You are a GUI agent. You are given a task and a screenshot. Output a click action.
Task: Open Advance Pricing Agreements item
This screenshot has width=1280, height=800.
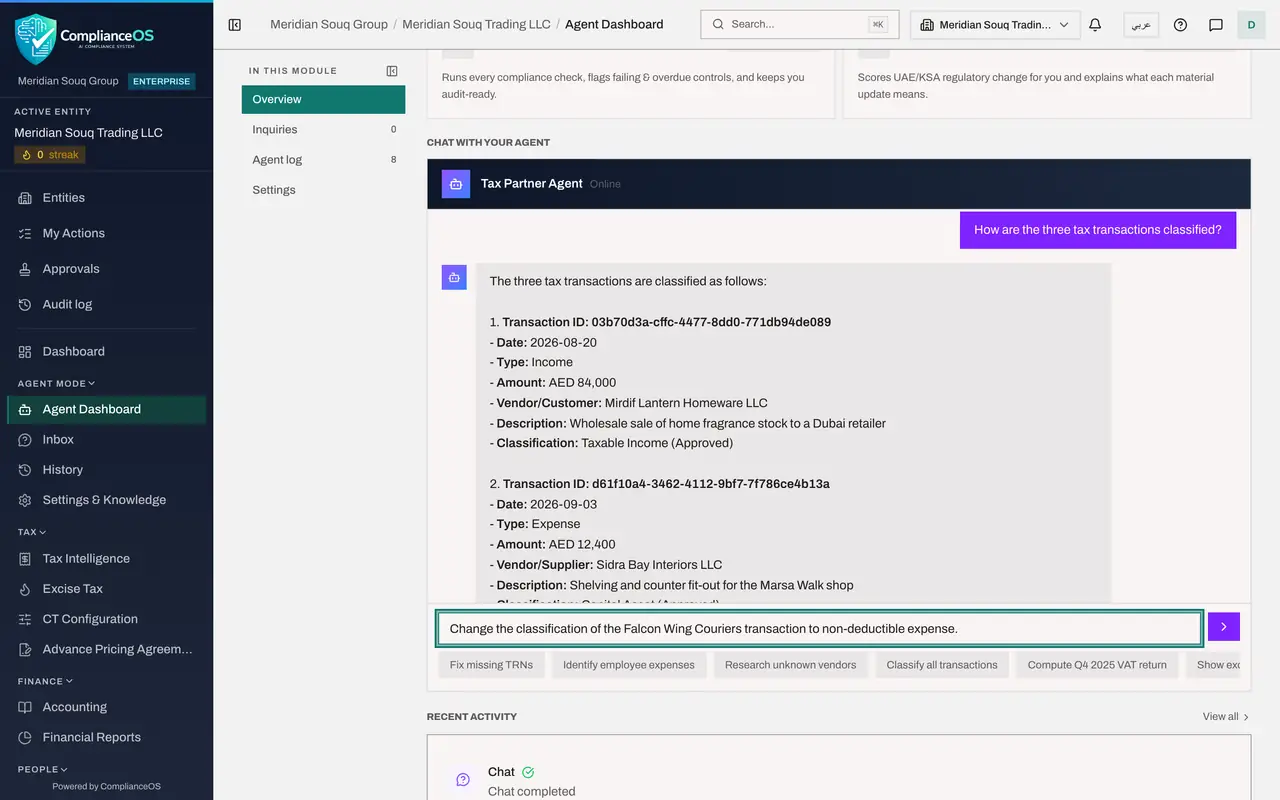click(x=106, y=649)
